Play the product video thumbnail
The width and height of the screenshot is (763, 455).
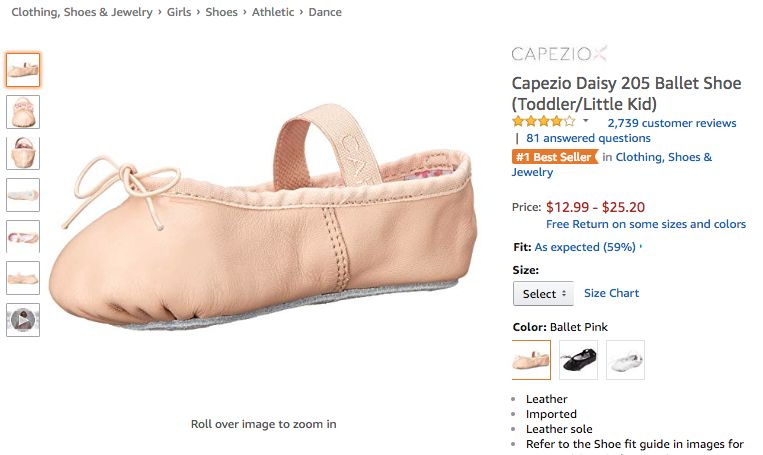coord(23,320)
